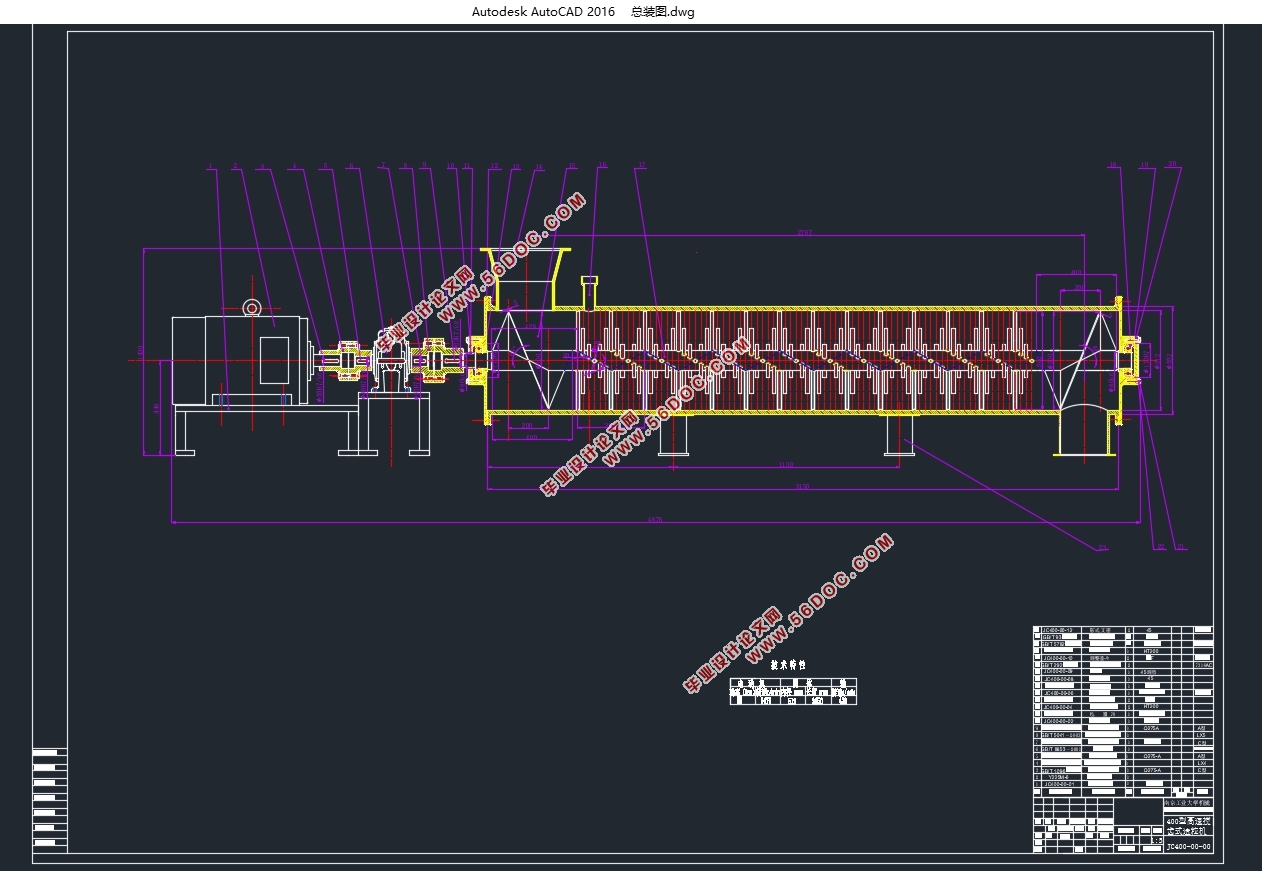
Task: Click the technical characteristics table
Action: point(794,691)
